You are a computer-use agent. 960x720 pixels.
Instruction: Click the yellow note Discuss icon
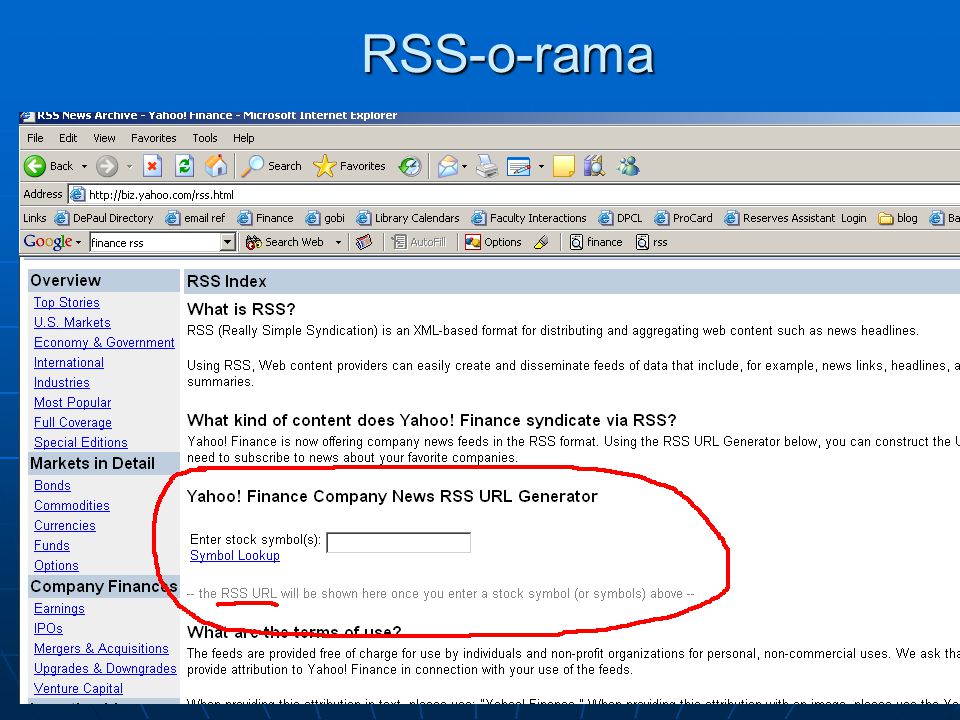tap(564, 166)
